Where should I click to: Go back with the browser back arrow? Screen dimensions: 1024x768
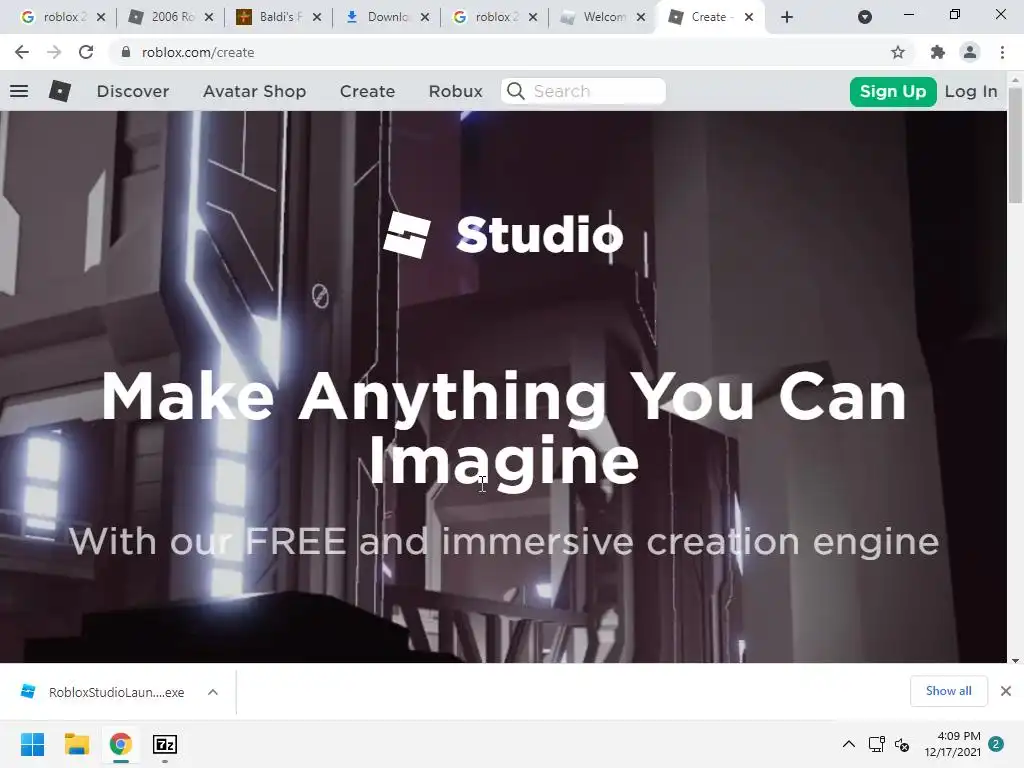(22, 52)
